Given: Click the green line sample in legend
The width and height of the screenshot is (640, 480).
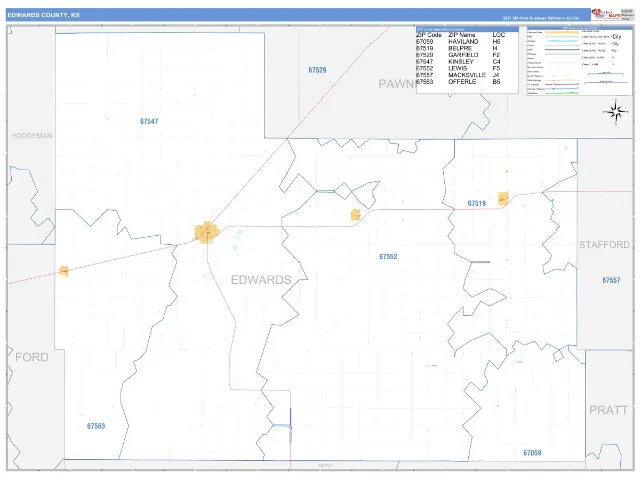Looking at the screenshot, I should (562, 93).
